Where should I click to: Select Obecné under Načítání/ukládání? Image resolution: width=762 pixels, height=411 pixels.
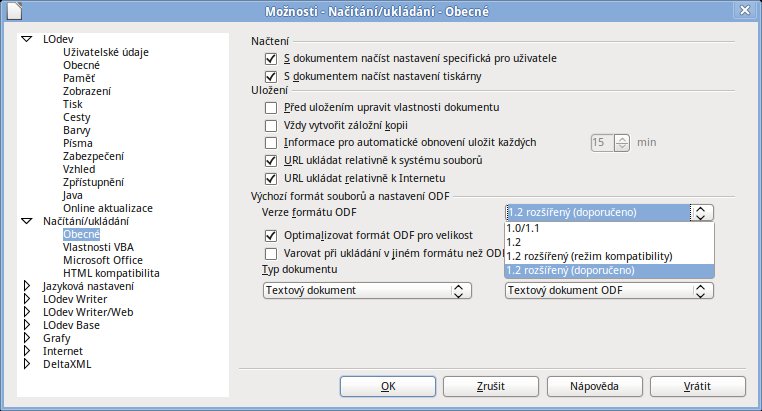click(81, 234)
